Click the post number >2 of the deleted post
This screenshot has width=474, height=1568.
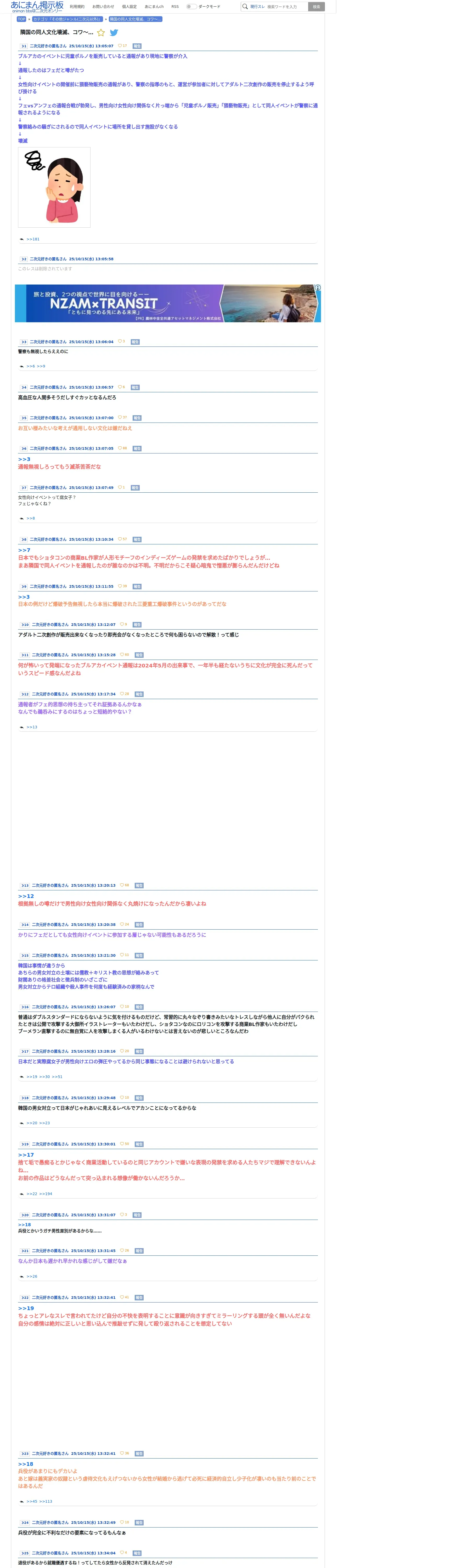click(24, 259)
